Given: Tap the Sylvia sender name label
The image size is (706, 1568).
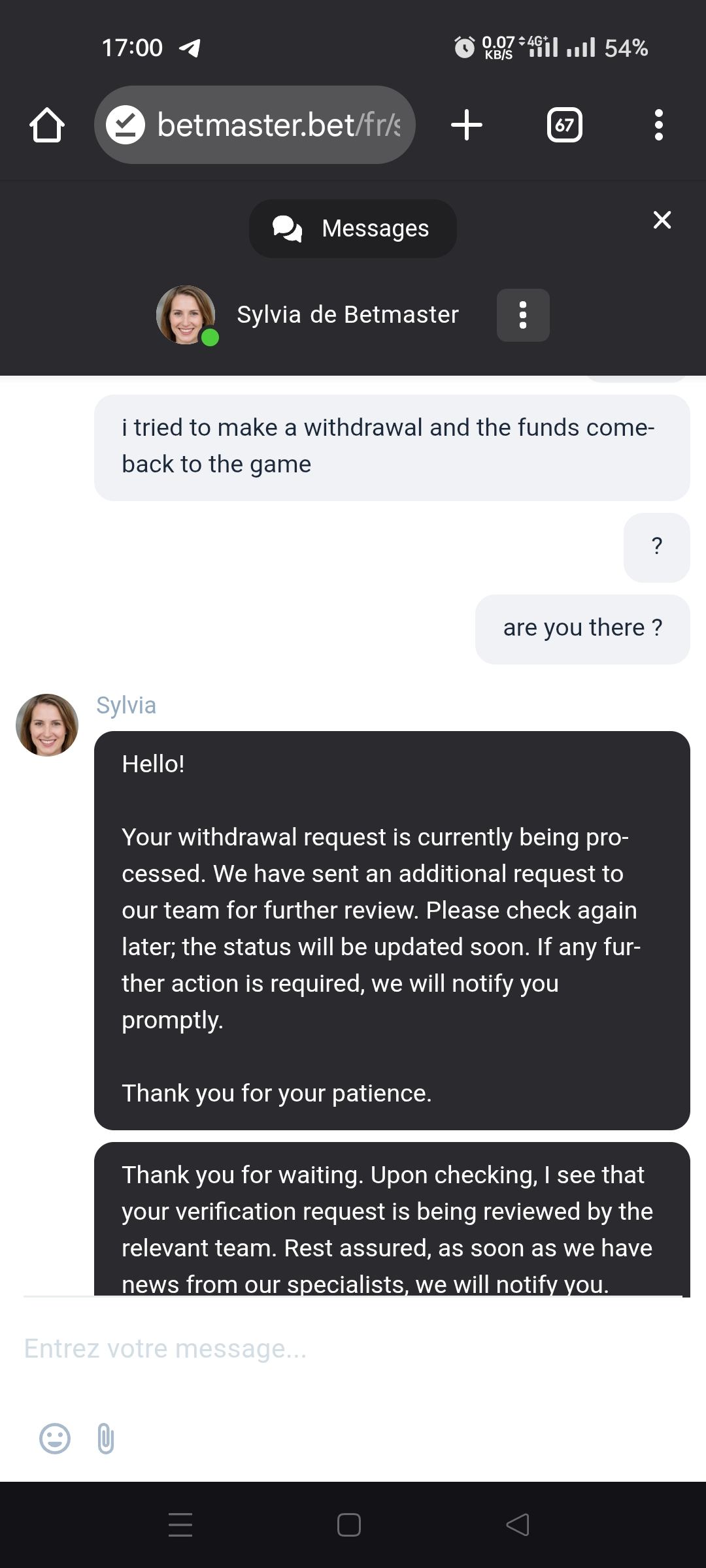Looking at the screenshot, I should point(126,706).
